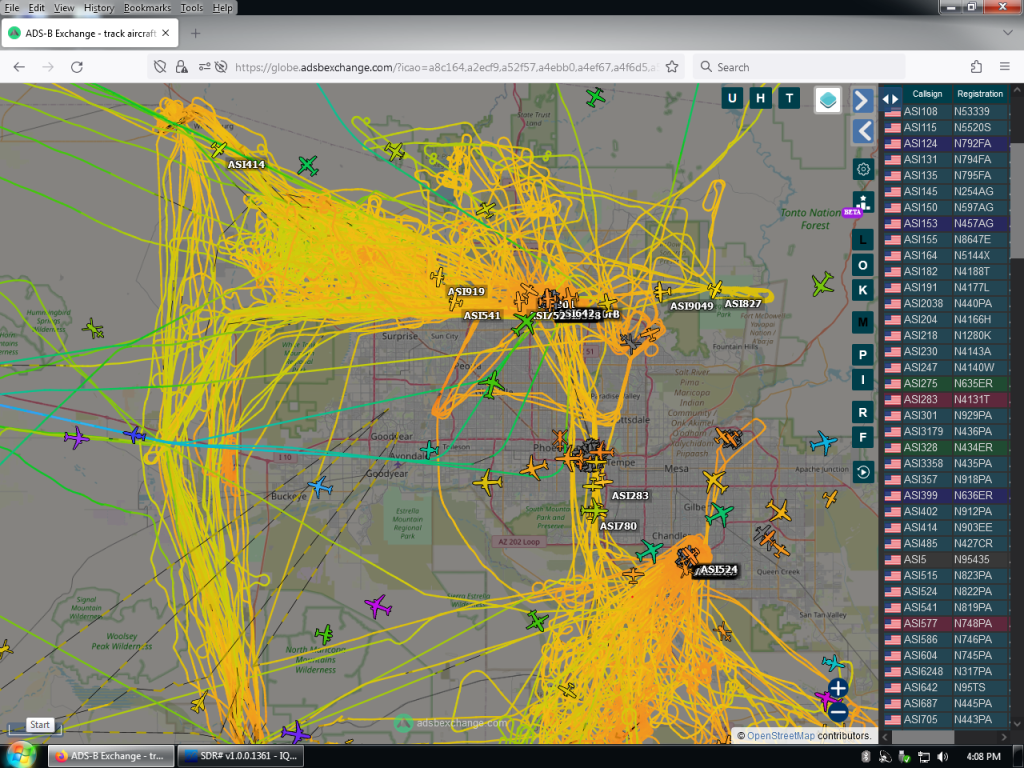
Task: Toggle the M button on map
Action: pyautogui.click(x=863, y=322)
